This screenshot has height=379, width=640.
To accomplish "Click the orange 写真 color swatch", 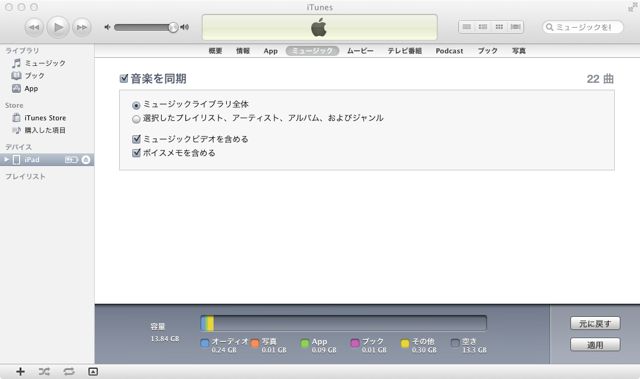I will coord(255,344).
